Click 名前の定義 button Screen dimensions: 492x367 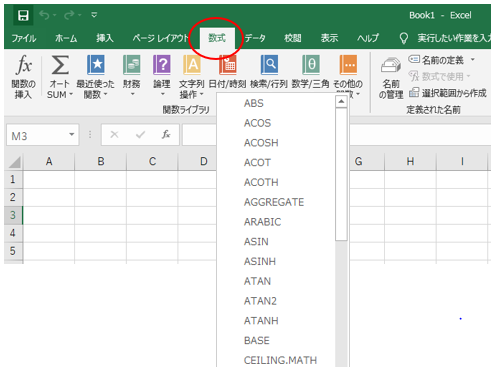tap(436, 60)
